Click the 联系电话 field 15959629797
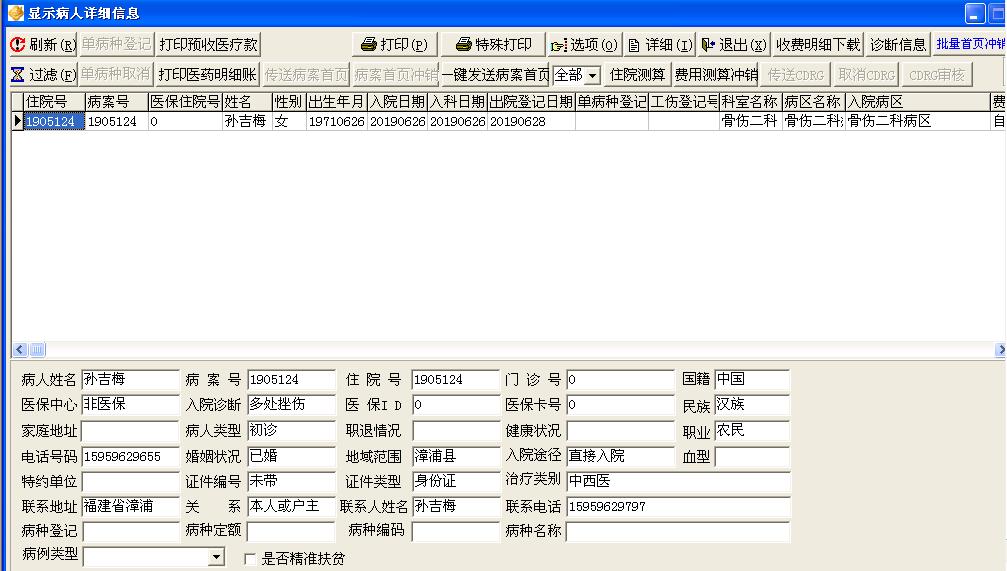1007x571 pixels. (x=678, y=506)
